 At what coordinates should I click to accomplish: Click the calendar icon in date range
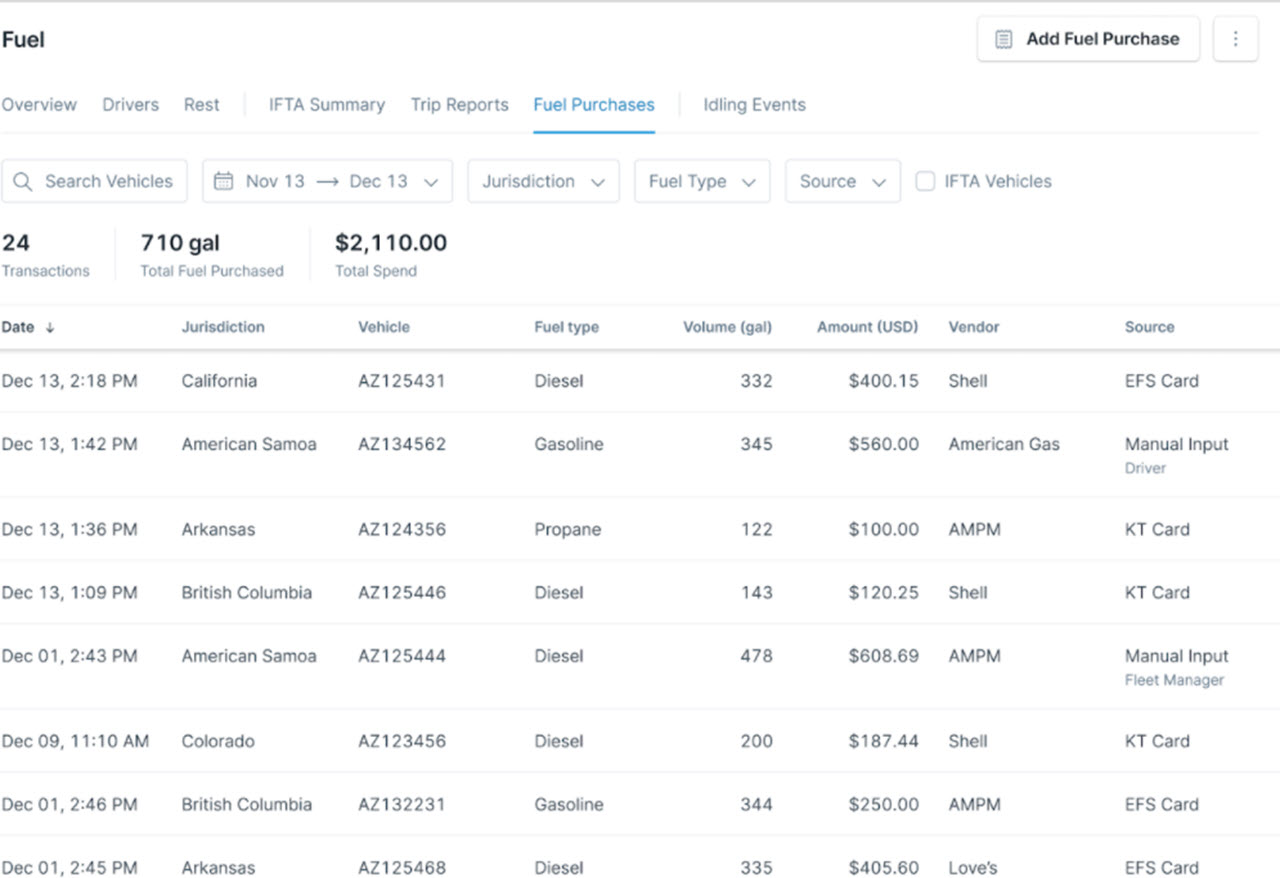click(x=224, y=181)
